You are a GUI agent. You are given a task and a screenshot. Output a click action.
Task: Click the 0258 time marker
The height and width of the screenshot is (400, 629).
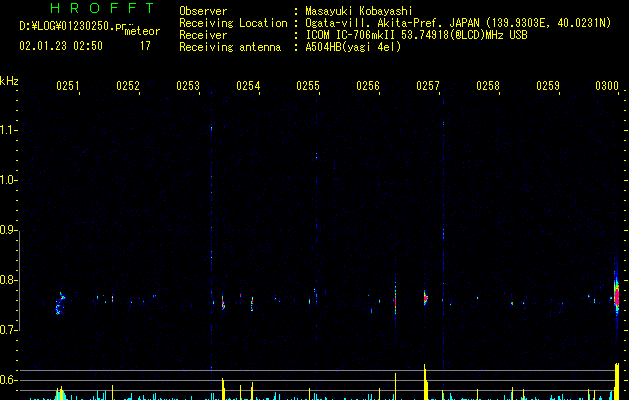[488, 86]
